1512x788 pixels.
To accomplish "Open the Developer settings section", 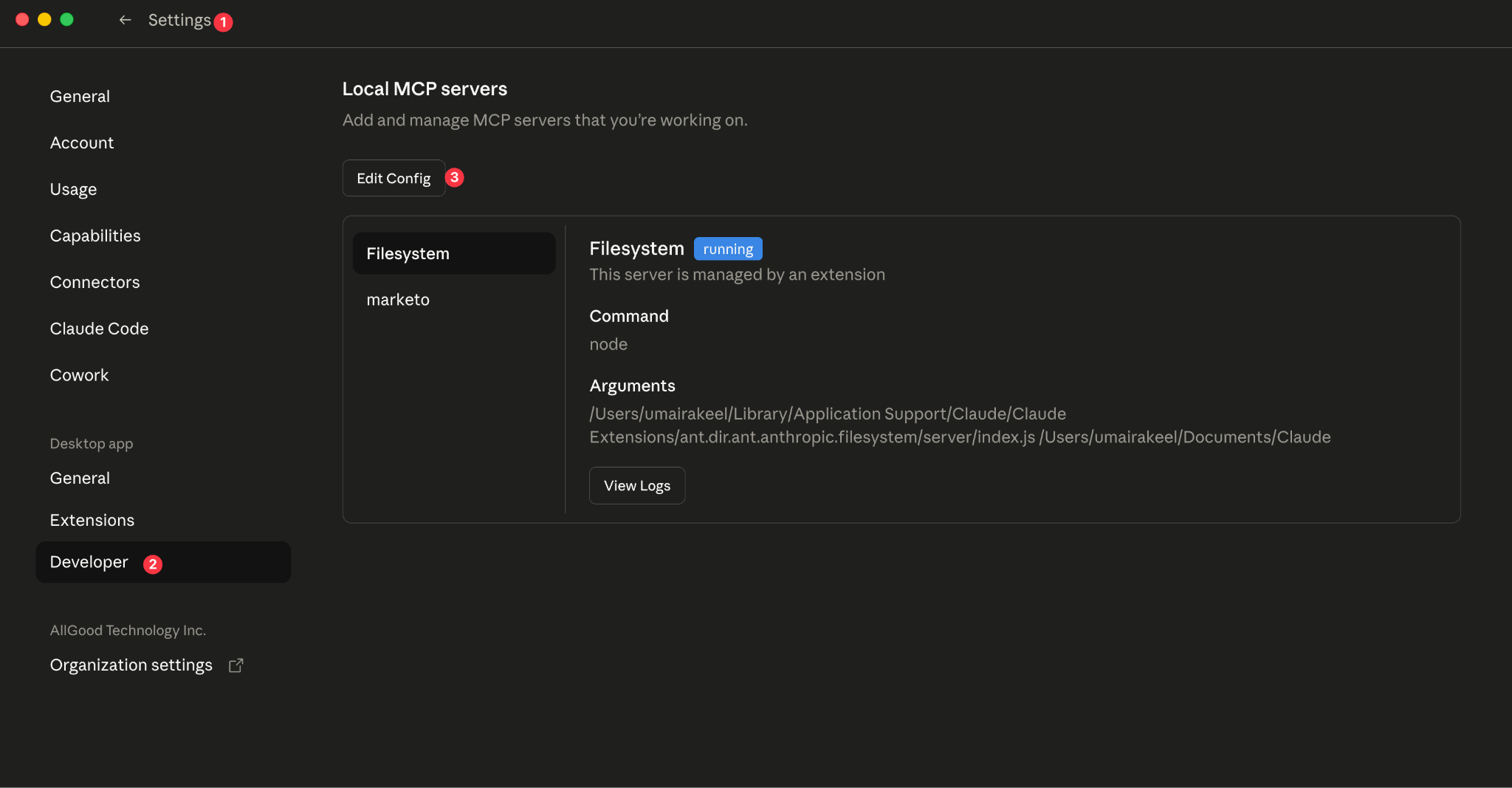I will click(x=89, y=561).
